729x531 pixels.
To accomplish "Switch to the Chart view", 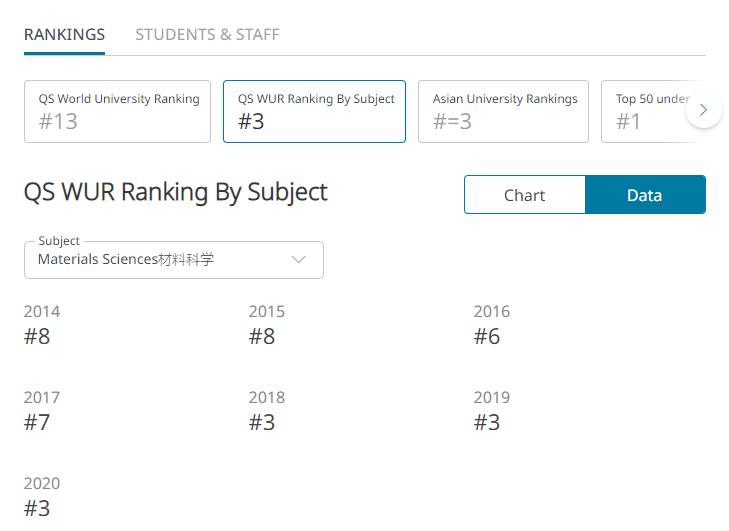I will tap(524, 195).
